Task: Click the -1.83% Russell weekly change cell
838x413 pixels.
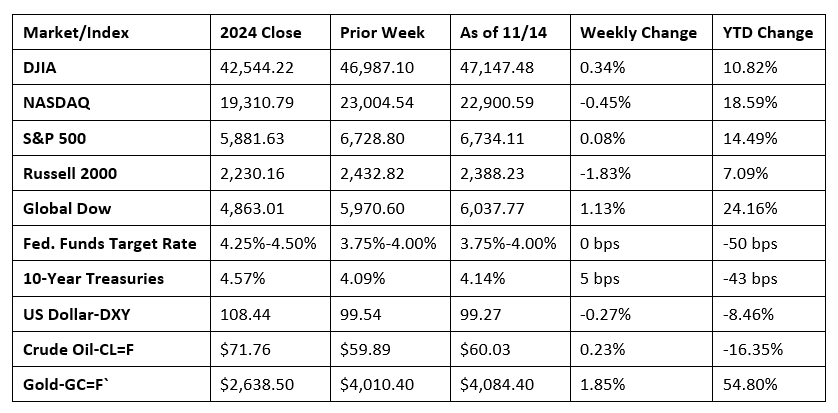Action: click(603, 174)
